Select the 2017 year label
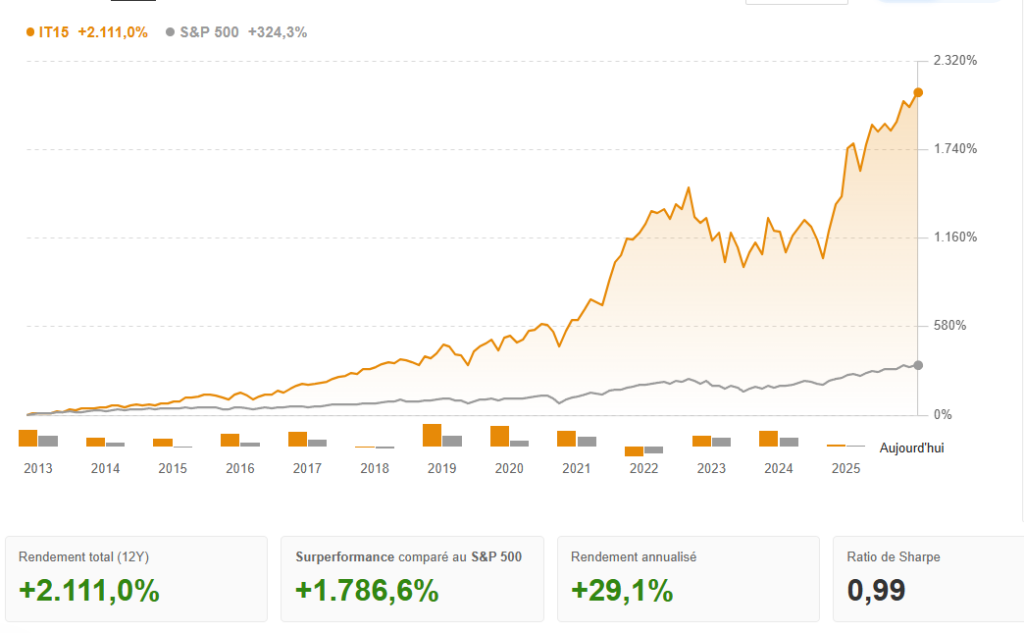1024x633 pixels. (x=307, y=468)
